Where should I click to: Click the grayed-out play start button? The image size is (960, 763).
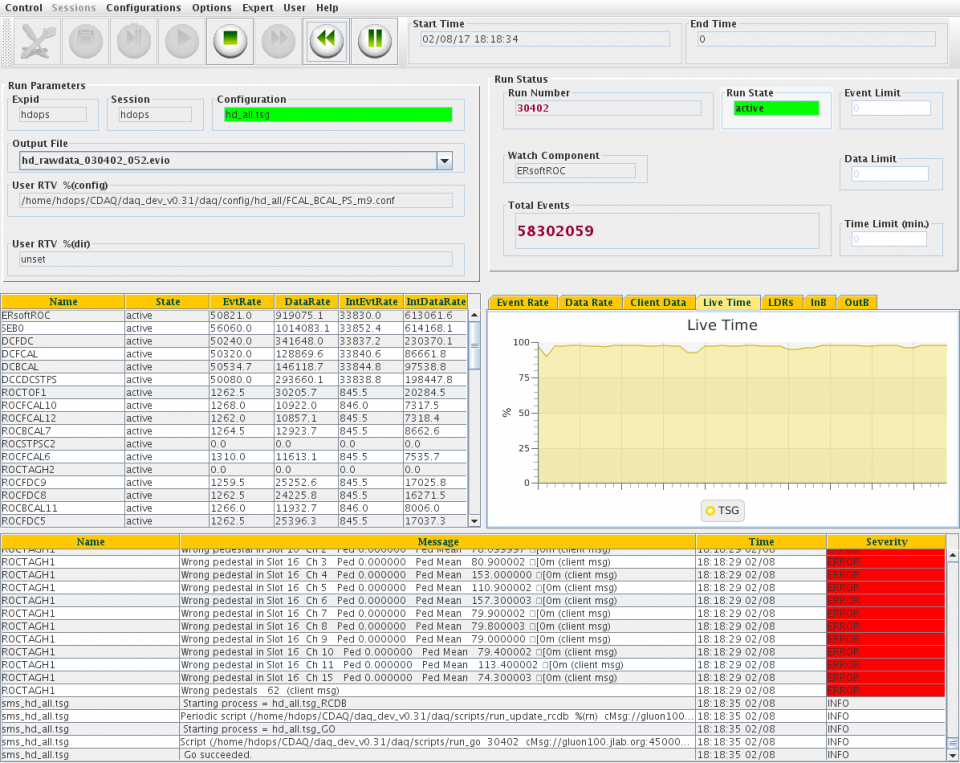[181, 40]
